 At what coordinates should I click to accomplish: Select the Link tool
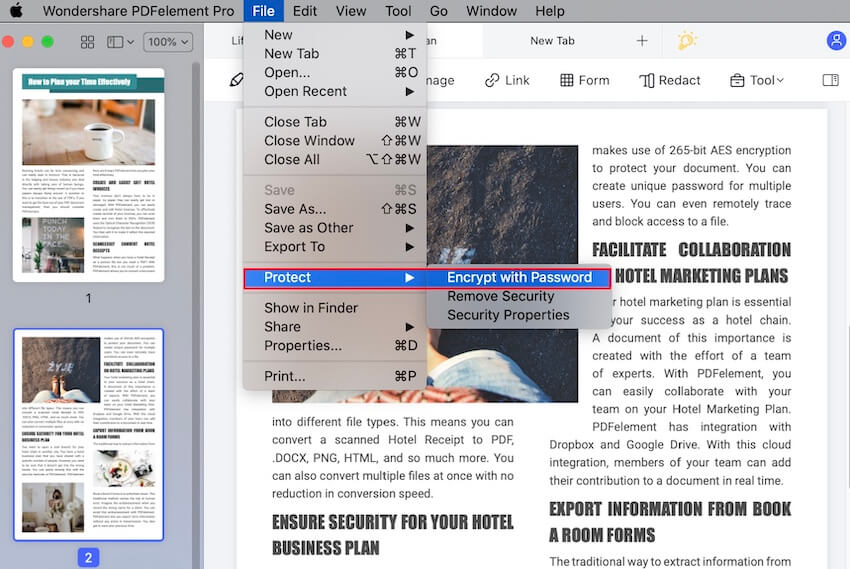point(507,80)
